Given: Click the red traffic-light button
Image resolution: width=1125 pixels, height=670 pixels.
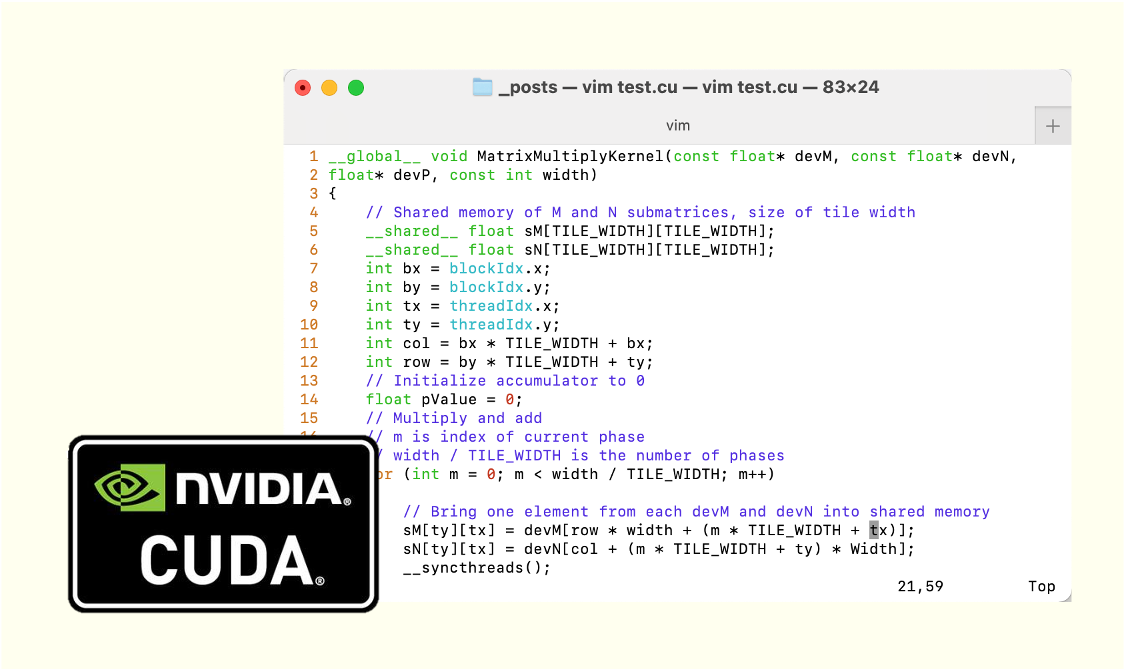Looking at the screenshot, I should [301, 87].
